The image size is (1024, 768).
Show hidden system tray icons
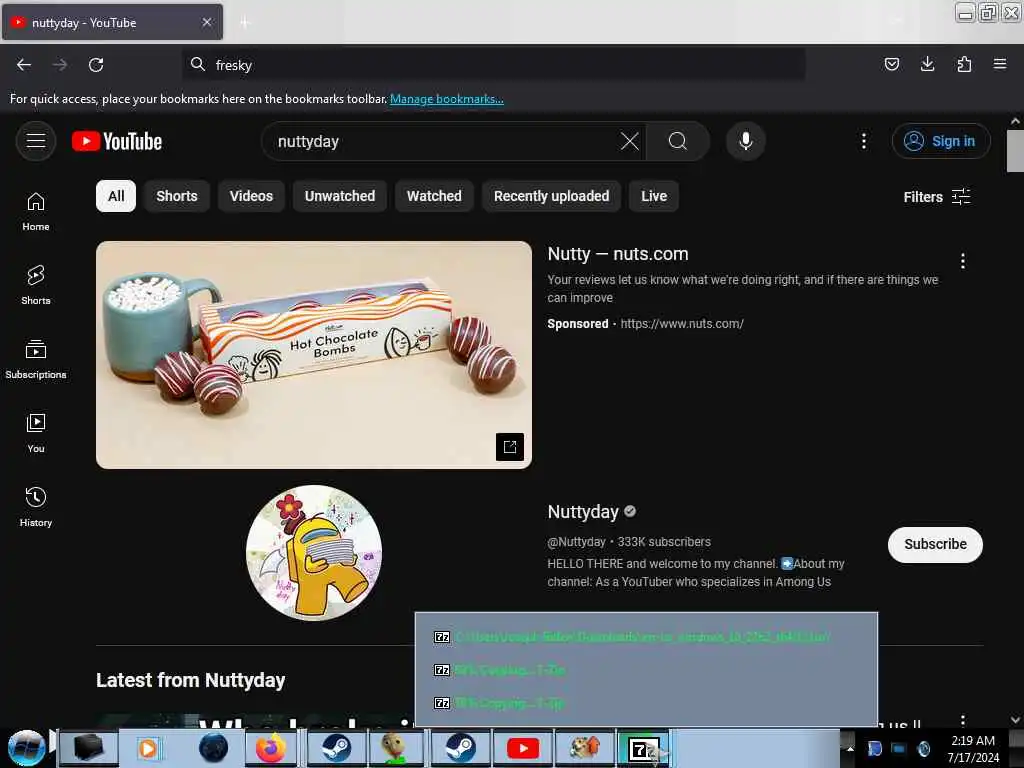tap(850, 748)
